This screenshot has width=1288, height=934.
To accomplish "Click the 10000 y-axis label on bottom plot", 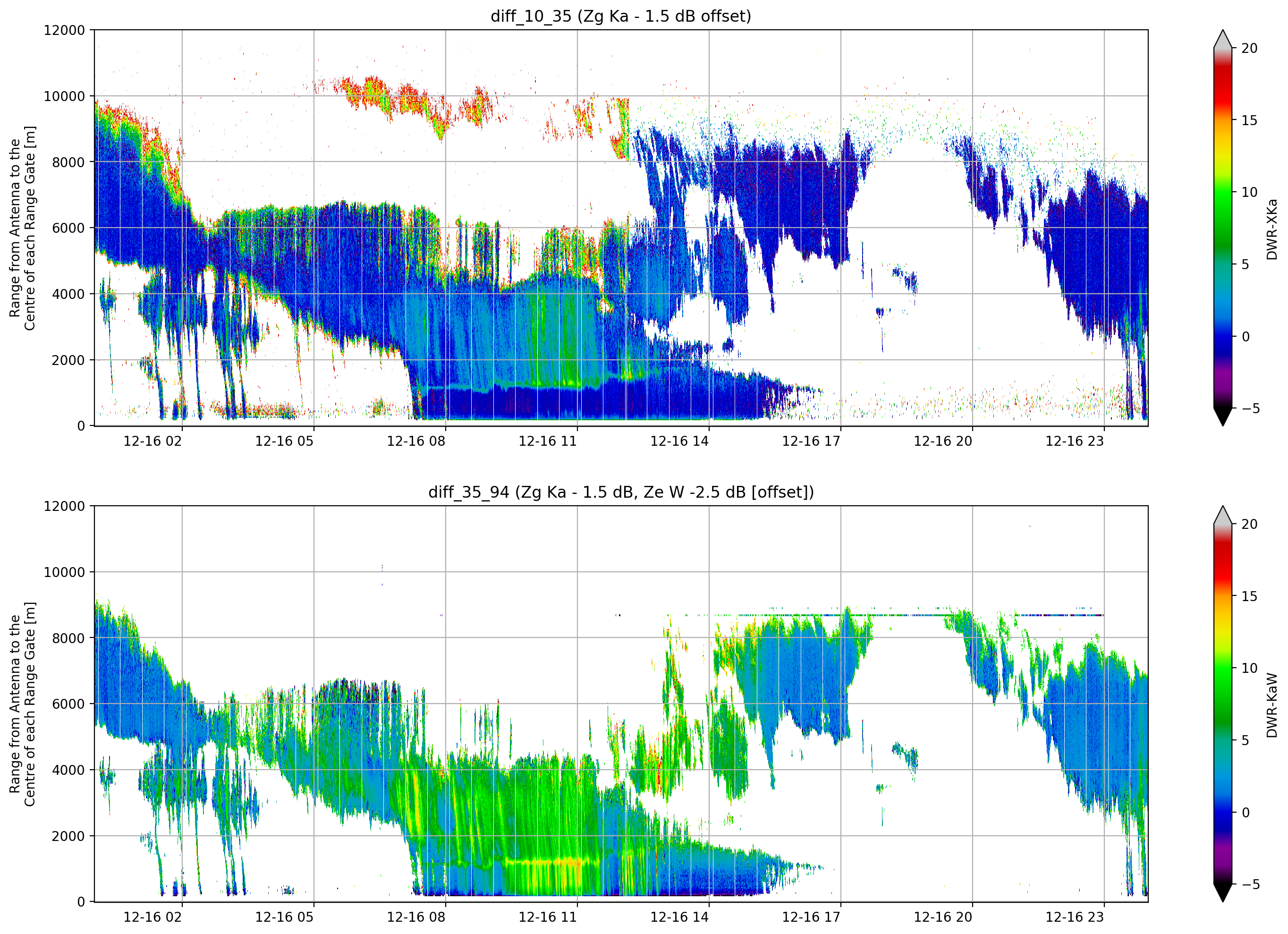I will [64, 572].
